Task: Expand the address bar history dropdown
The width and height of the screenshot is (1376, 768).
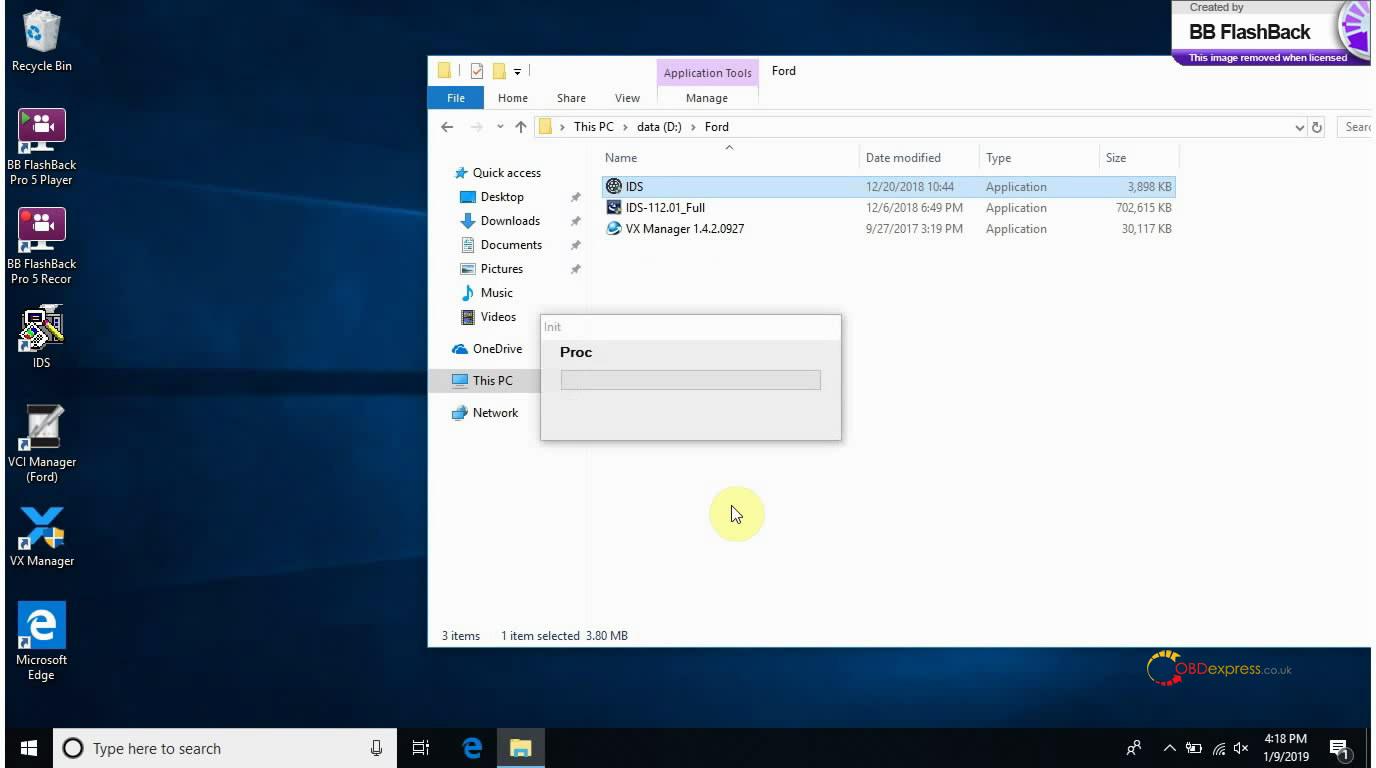Action: click(1299, 127)
